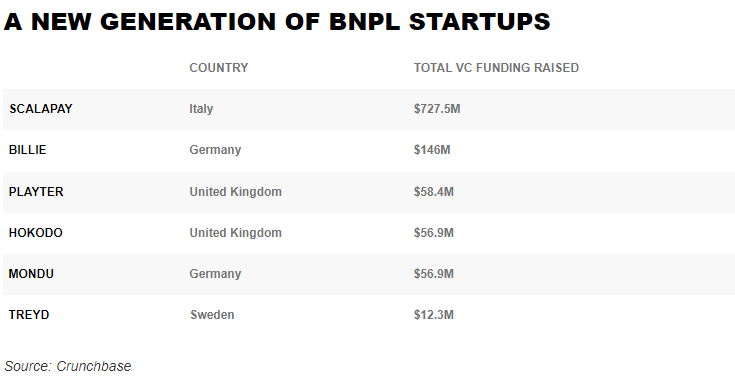The image size is (735, 377).
Task: Click the $58.4M funding value
Action: coord(434,192)
